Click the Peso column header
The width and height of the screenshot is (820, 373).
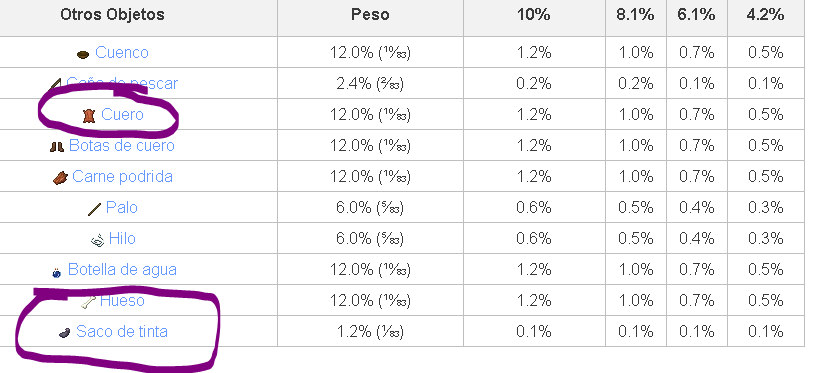click(370, 14)
